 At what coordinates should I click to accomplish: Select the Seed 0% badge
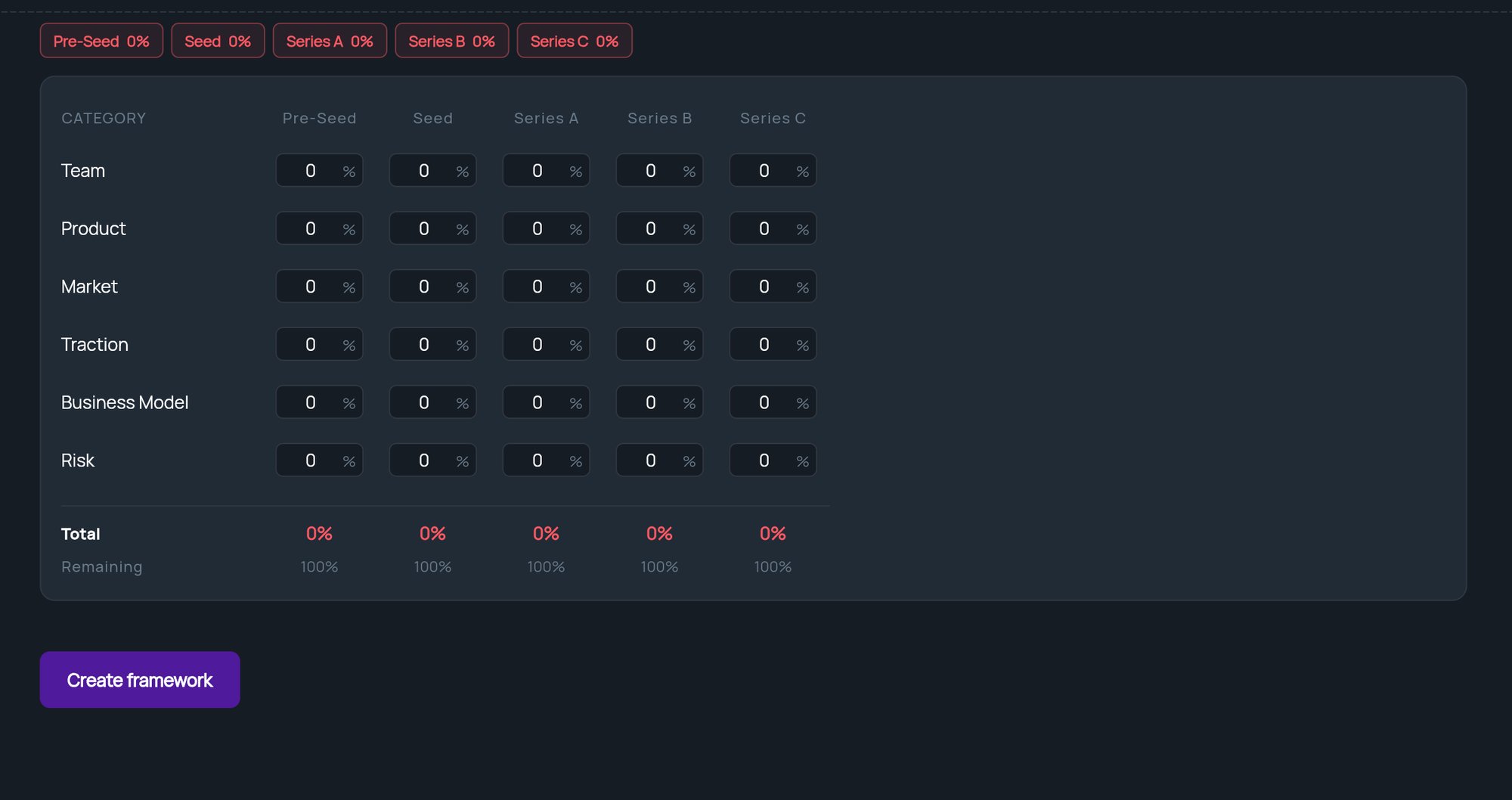click(218, 41)
